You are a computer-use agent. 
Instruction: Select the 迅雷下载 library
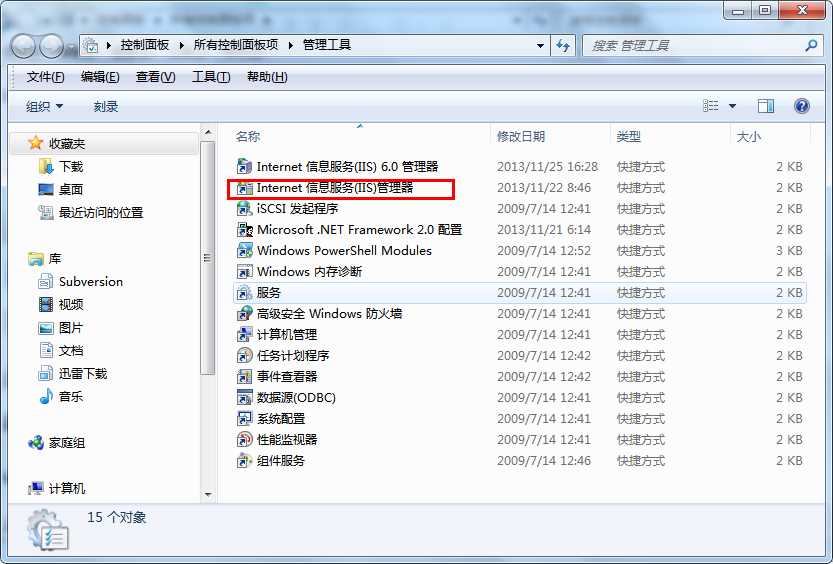tap(73, 373)
